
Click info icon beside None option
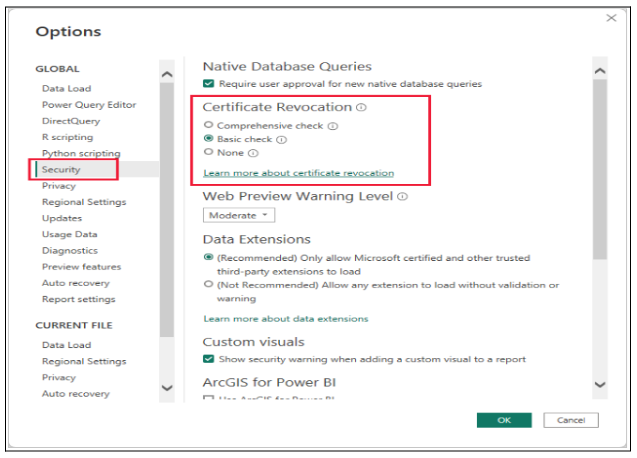tap(253, 154)
